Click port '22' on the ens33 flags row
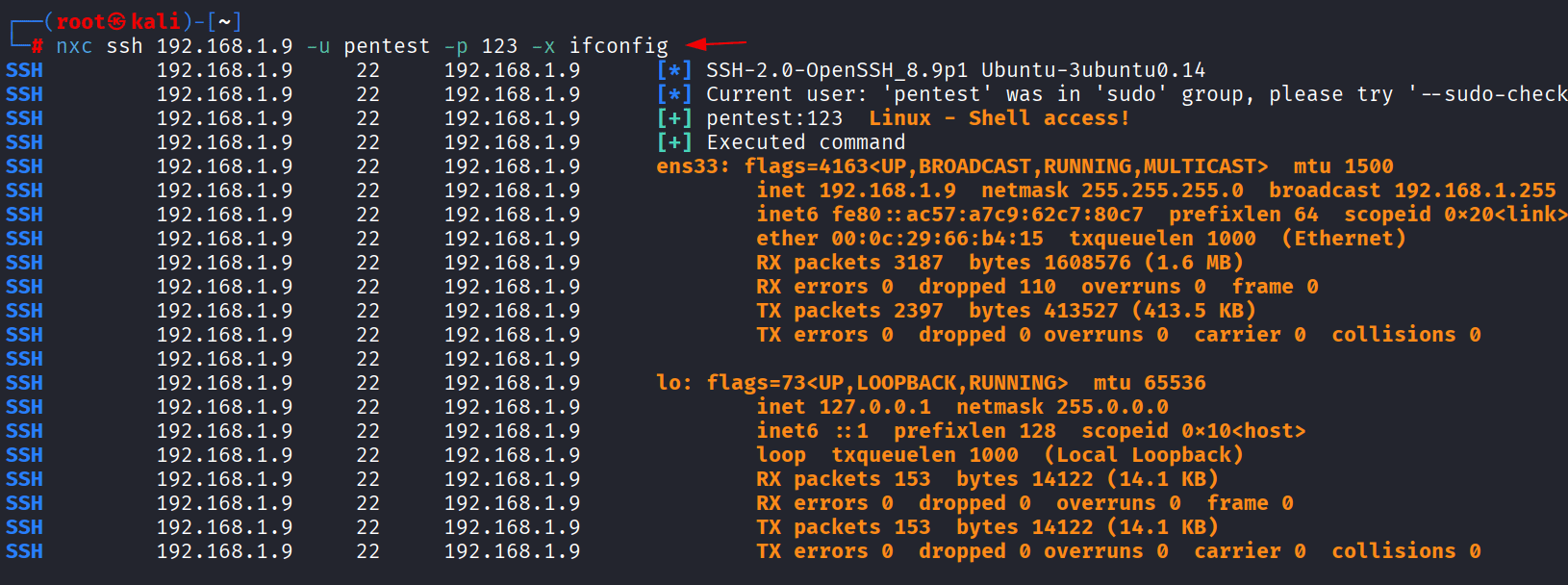 [367, 166]
